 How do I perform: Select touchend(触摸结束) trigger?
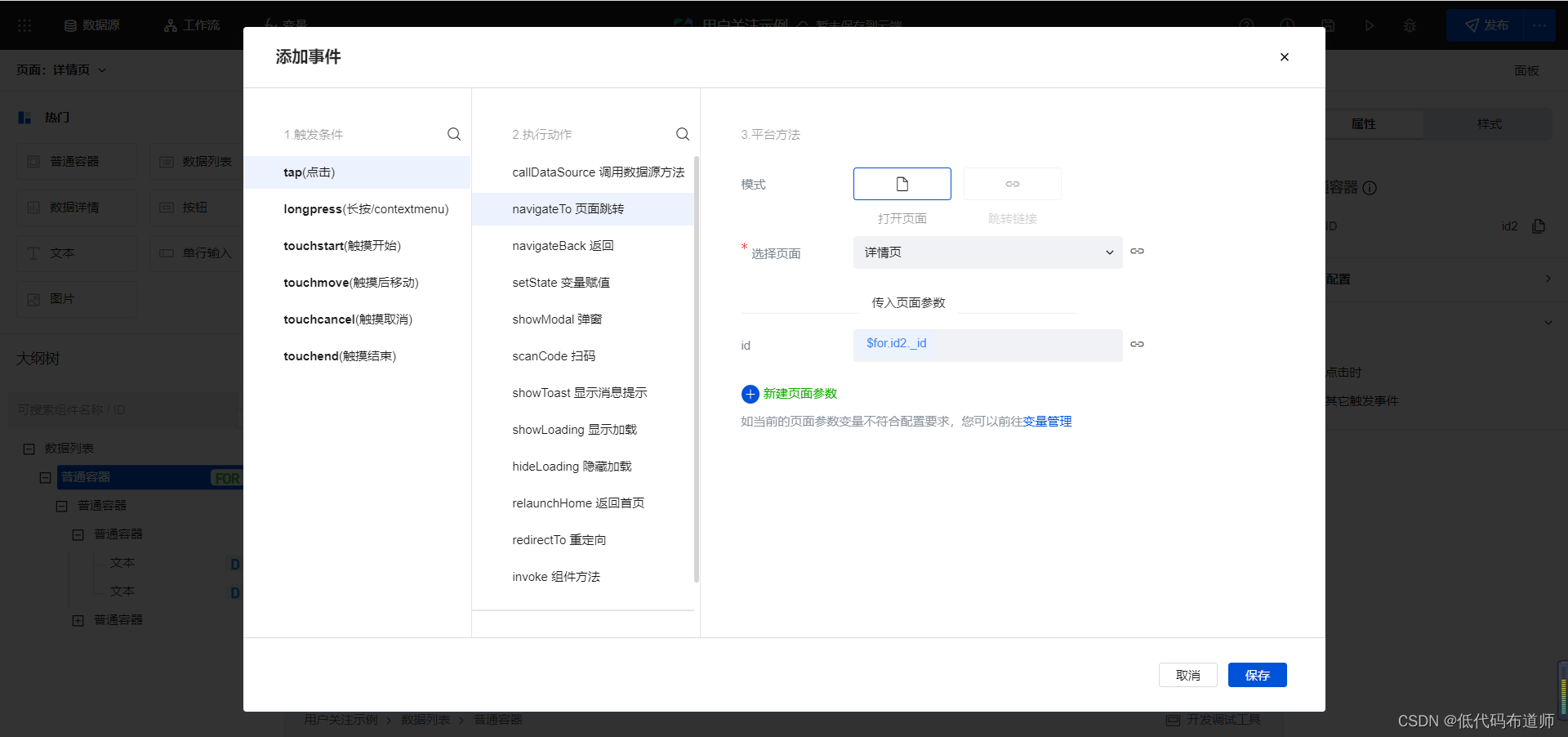pos(357,356)
